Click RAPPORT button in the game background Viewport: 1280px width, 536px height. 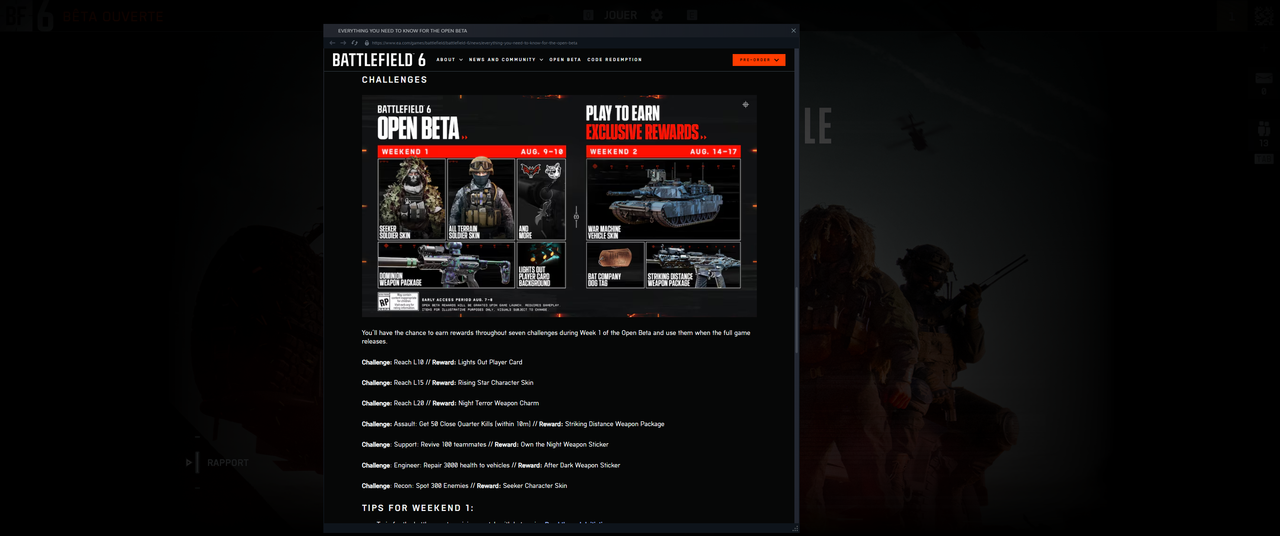click(x=228, y=463)
